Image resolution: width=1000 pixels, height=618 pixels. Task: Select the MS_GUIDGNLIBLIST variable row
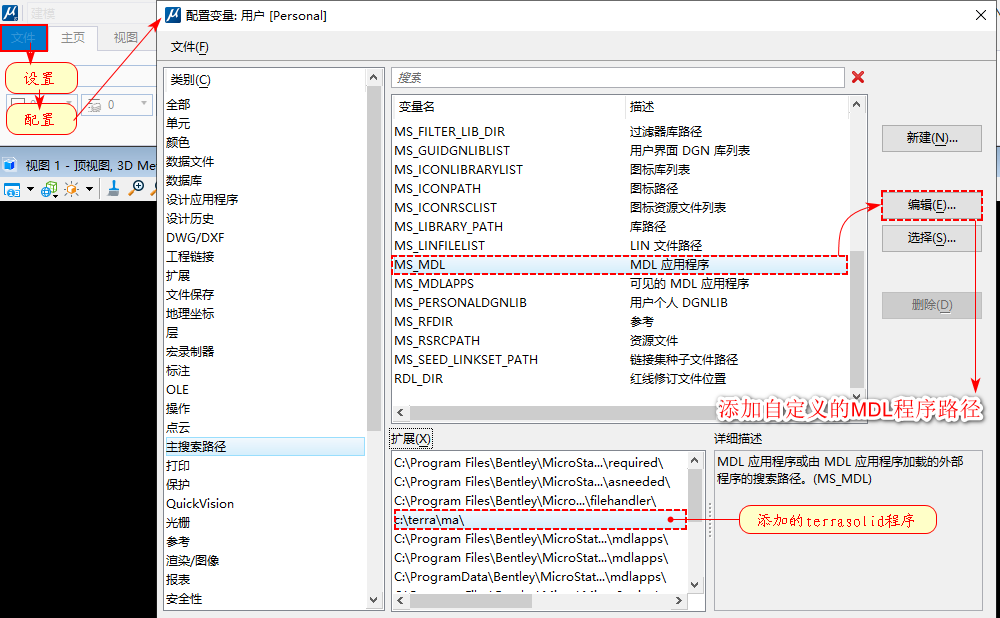[x=620, y=151]
